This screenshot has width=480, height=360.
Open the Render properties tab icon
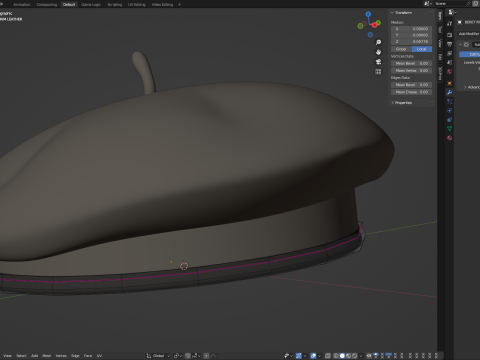click(x=450, y=35)
